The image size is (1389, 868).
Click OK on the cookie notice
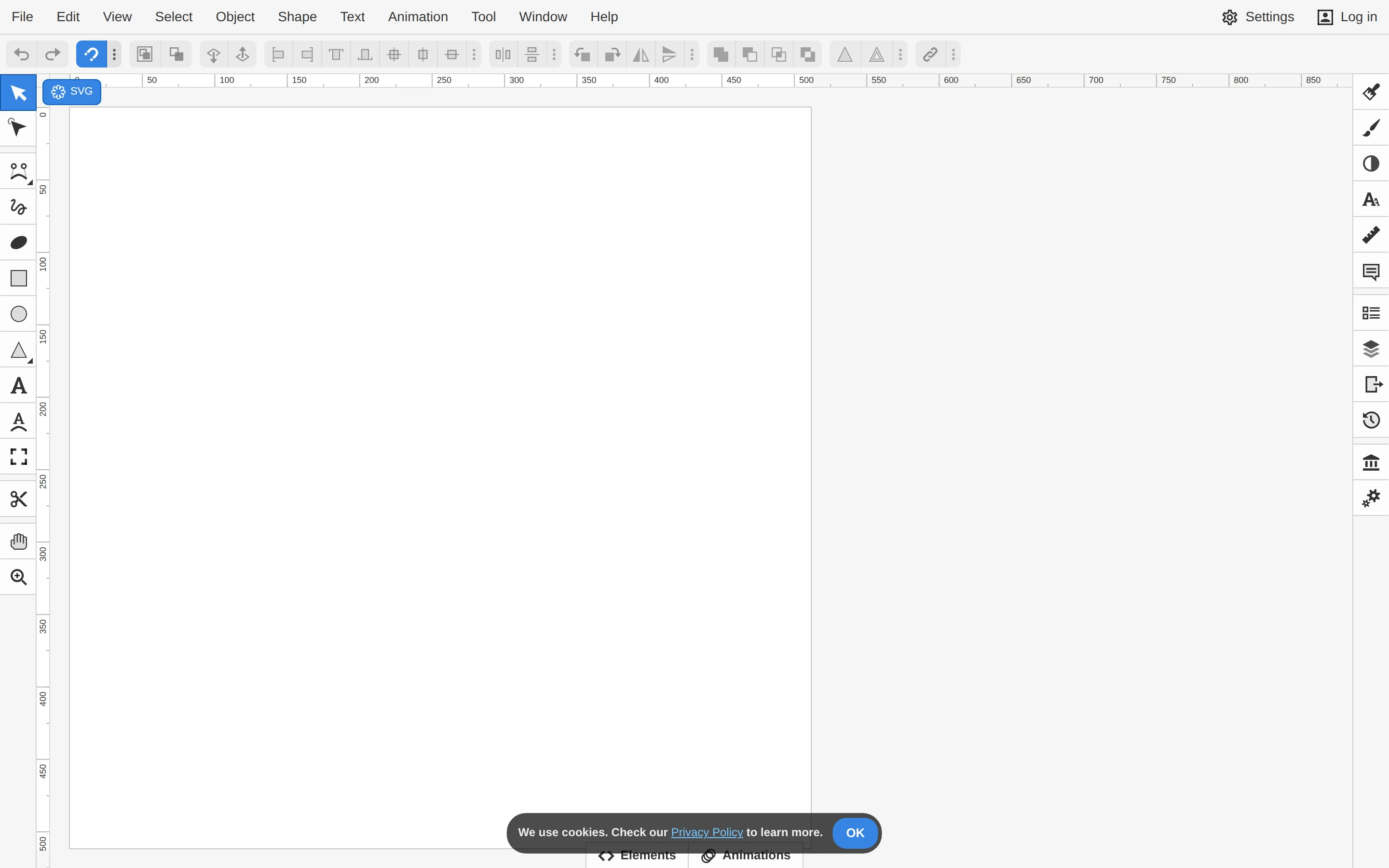855,833
